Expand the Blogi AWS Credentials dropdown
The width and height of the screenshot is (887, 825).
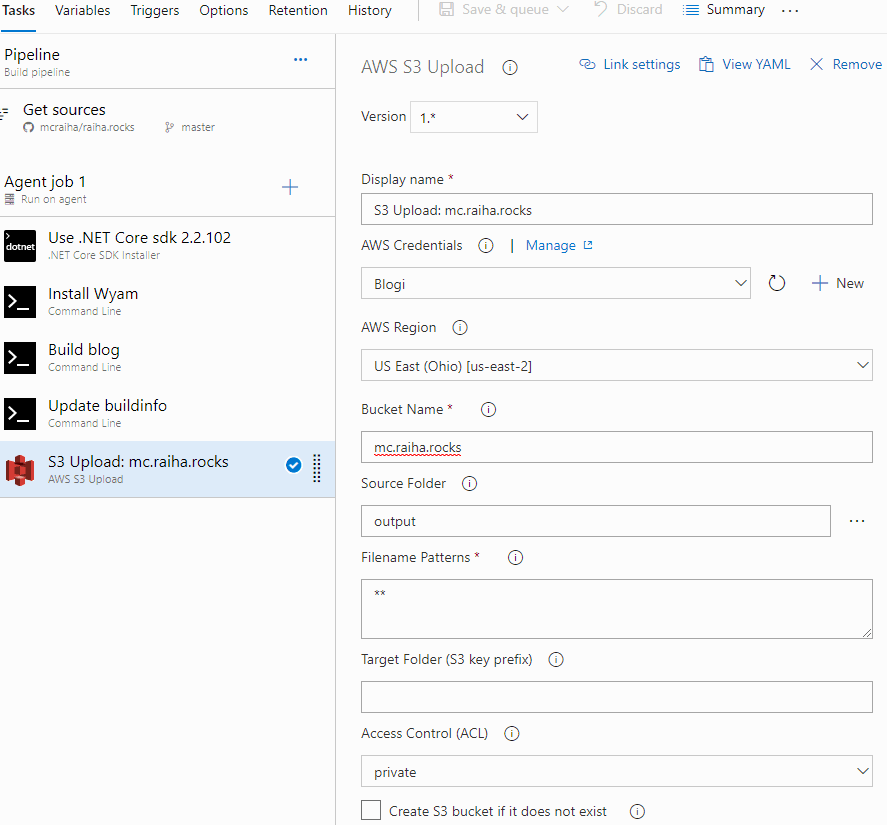(x=556, y=283)
